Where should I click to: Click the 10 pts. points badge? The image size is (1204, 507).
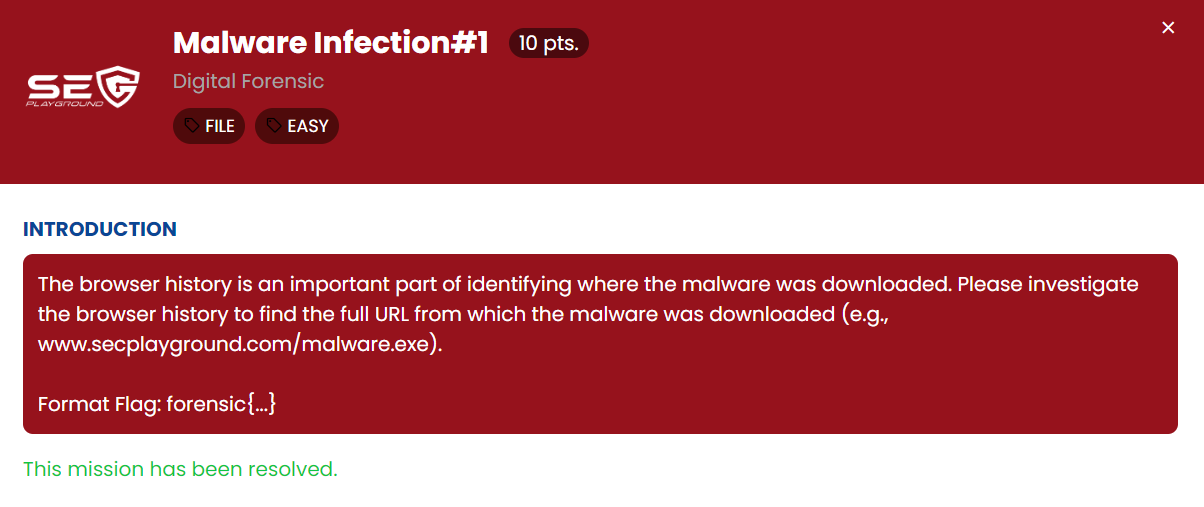coord(548,43)
